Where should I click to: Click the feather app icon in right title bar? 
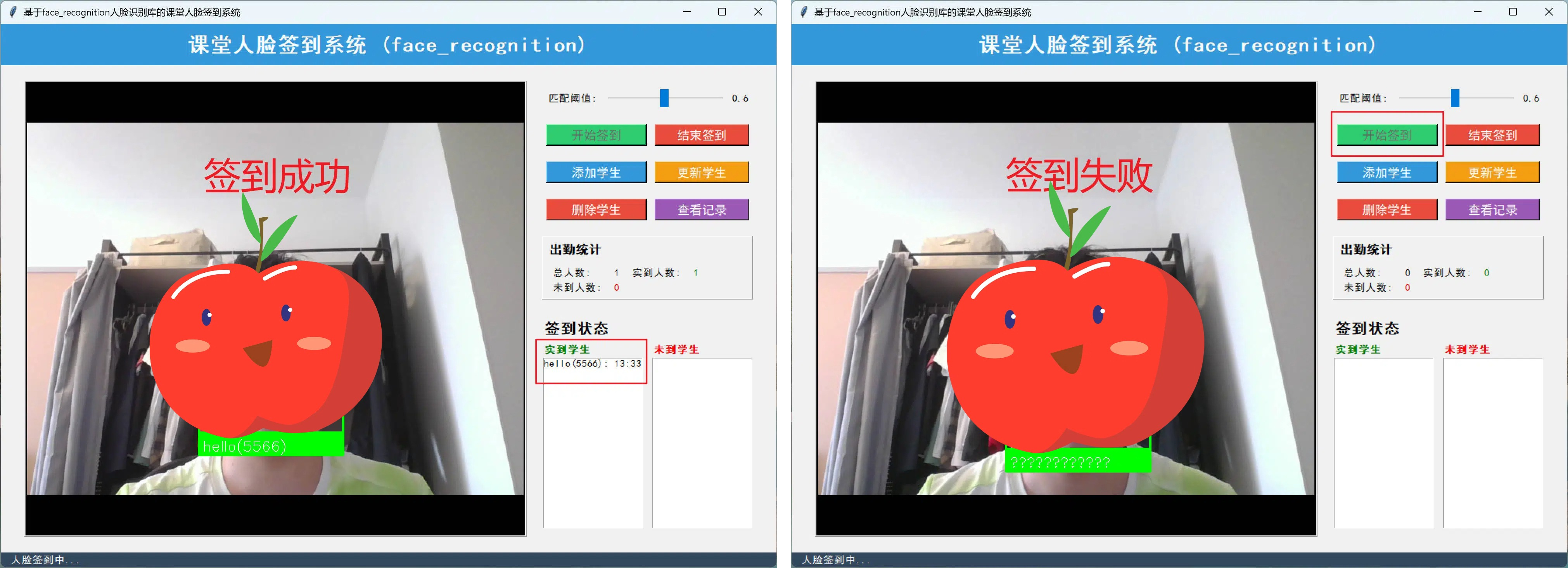point(804,12)
